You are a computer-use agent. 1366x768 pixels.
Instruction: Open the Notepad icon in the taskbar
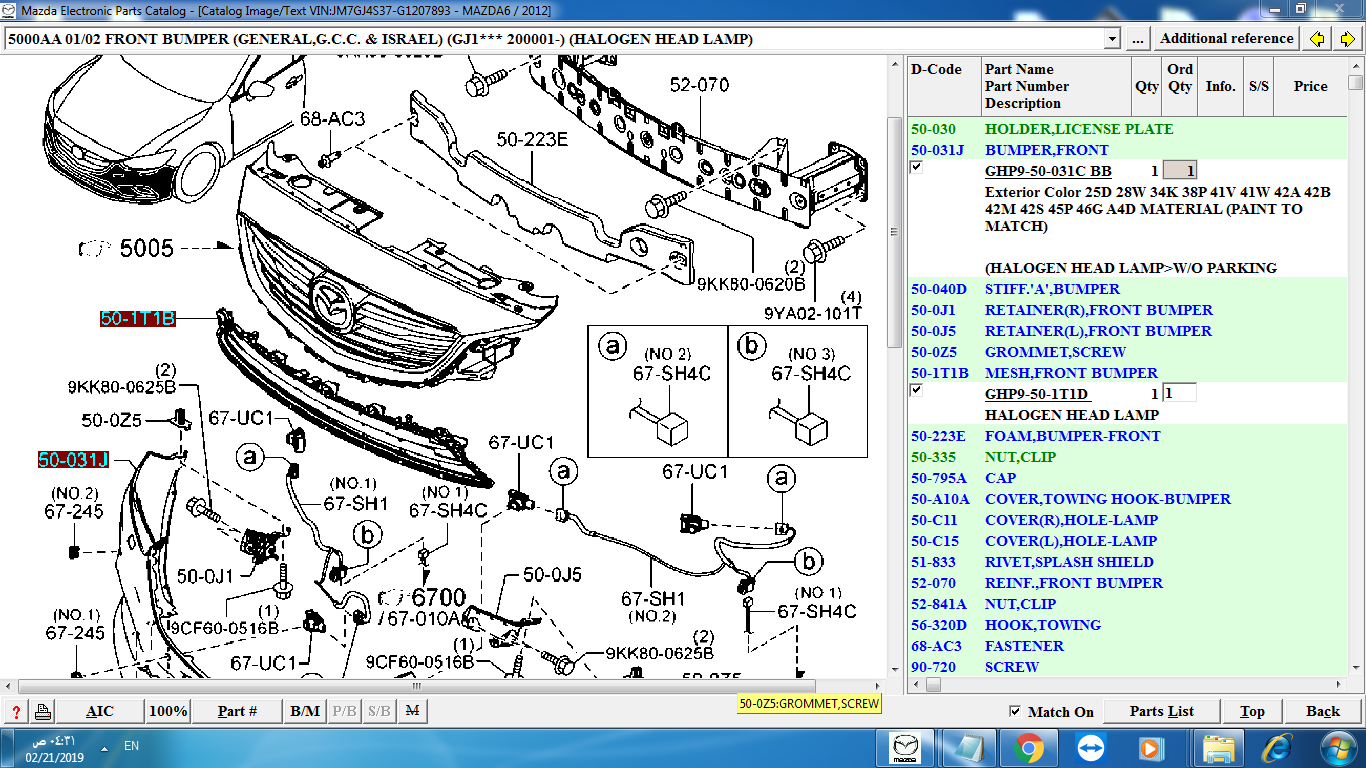[x=967, y=747]
